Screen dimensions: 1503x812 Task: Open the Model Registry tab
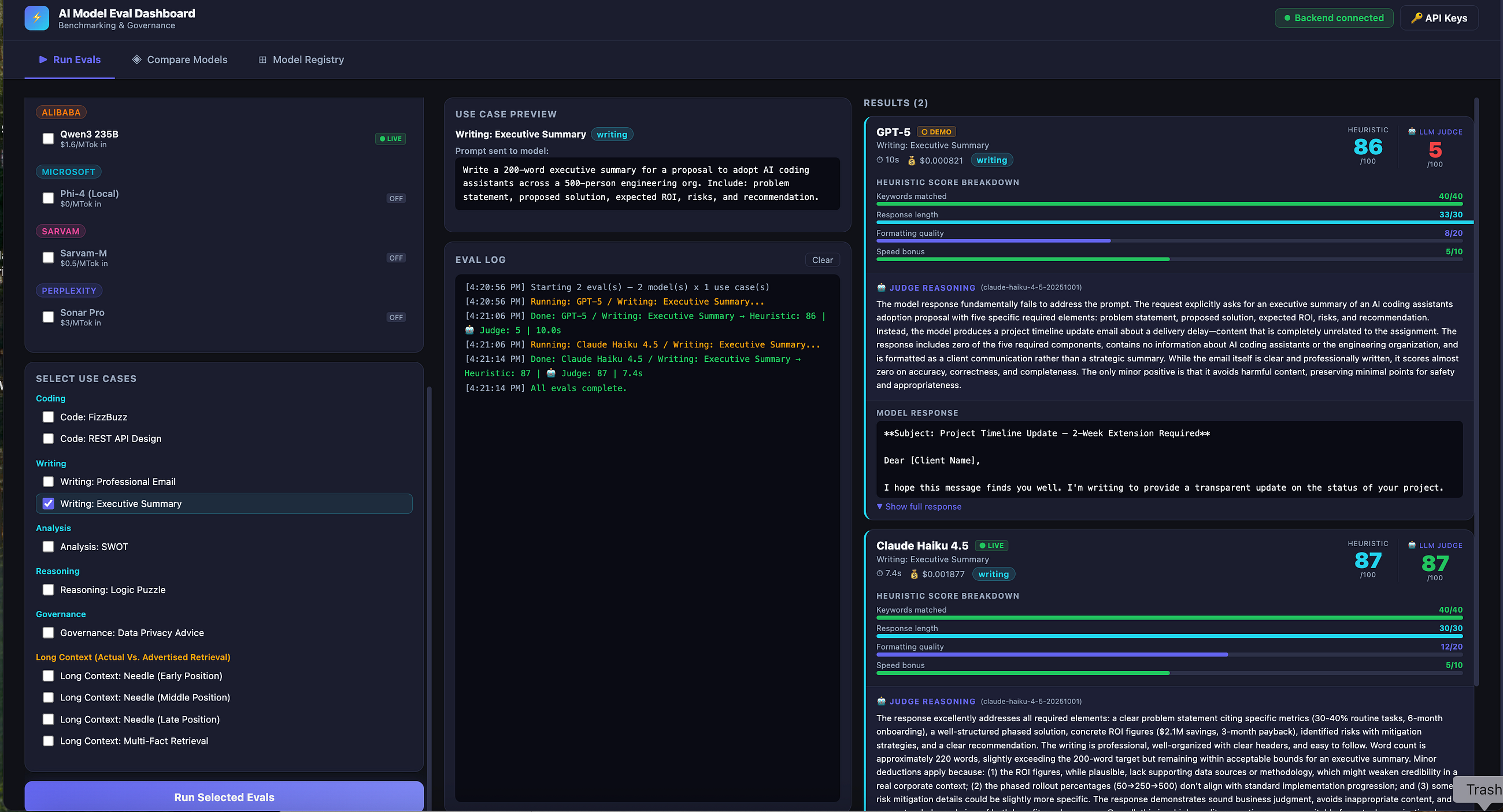pos(301,60)
